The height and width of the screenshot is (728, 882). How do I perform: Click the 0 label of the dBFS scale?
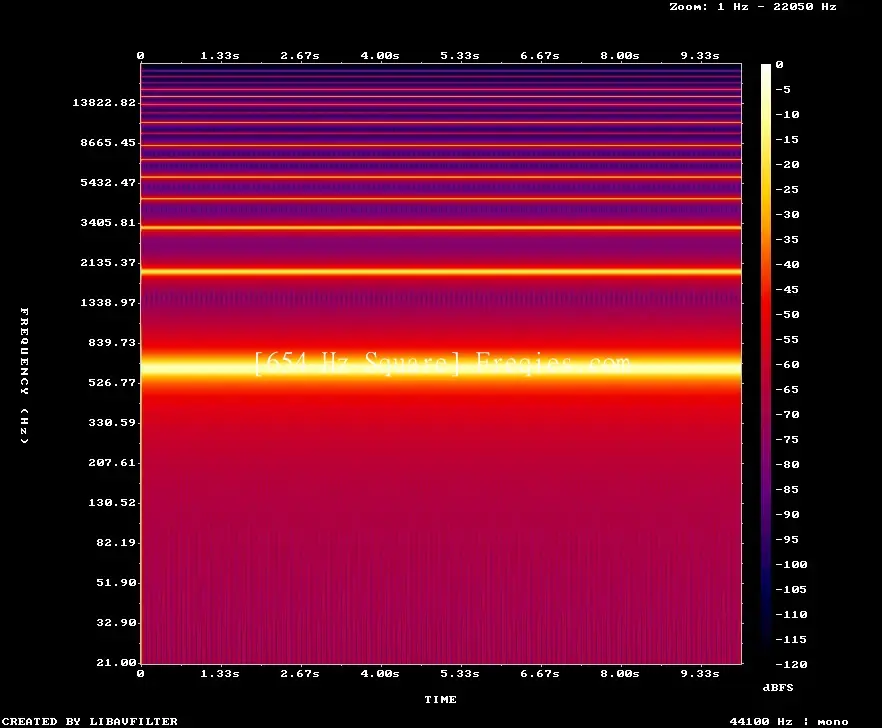[779, 65]
